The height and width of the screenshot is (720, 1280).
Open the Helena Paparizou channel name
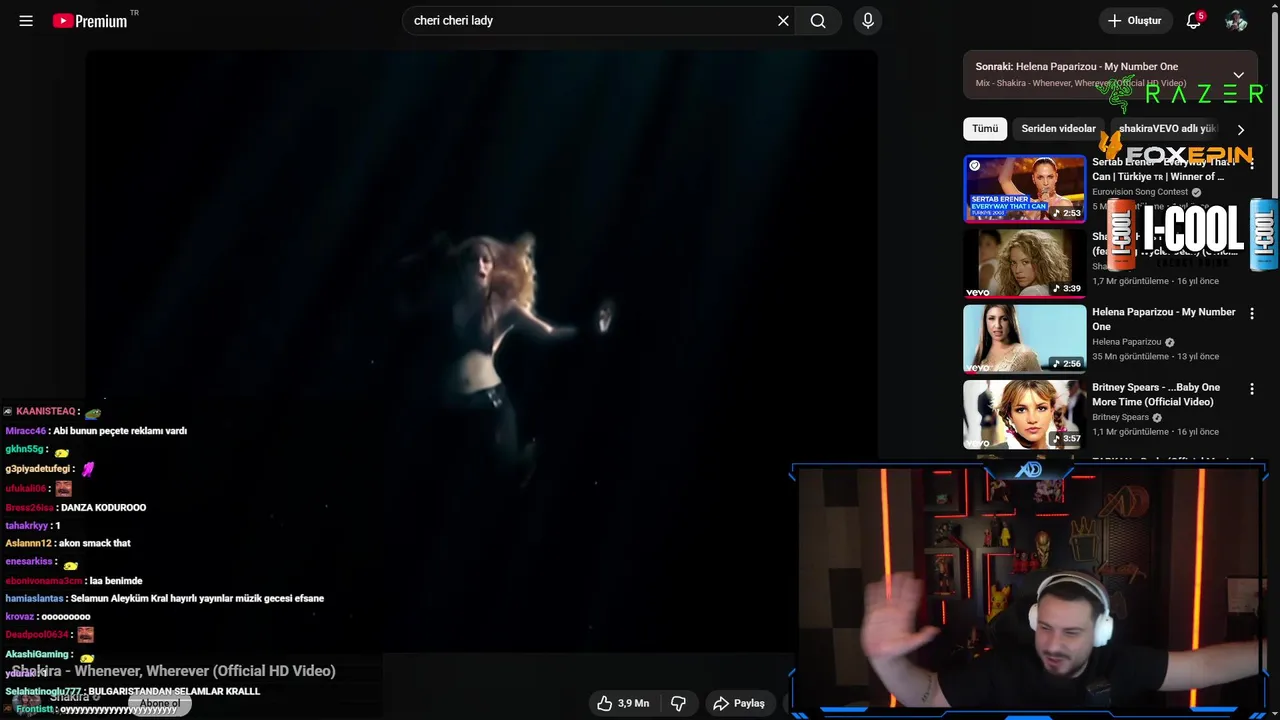coord(1126,342)
